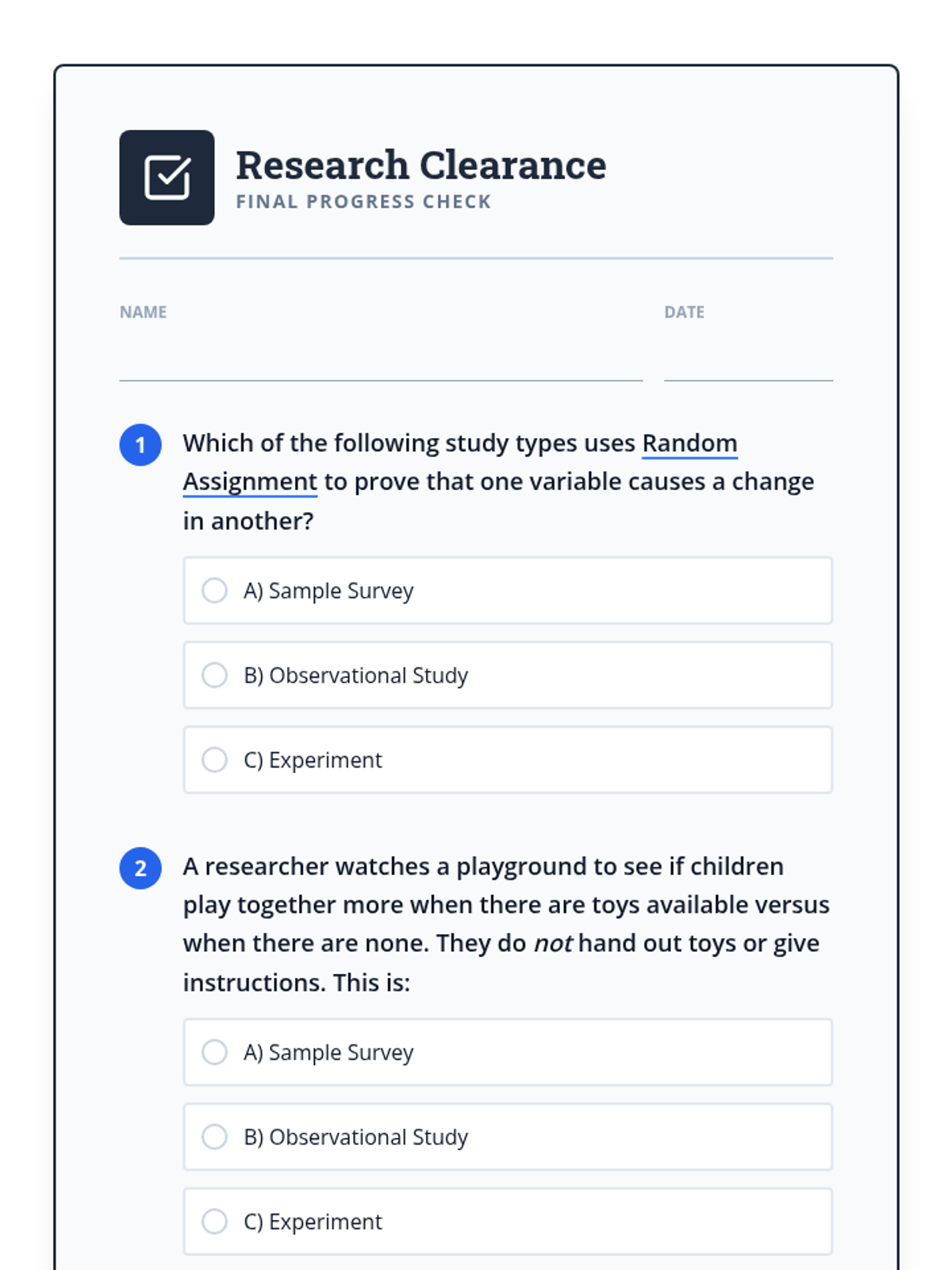Click the checkmark logo icon
The image size is (952, 1270).
tap(167, 178)
